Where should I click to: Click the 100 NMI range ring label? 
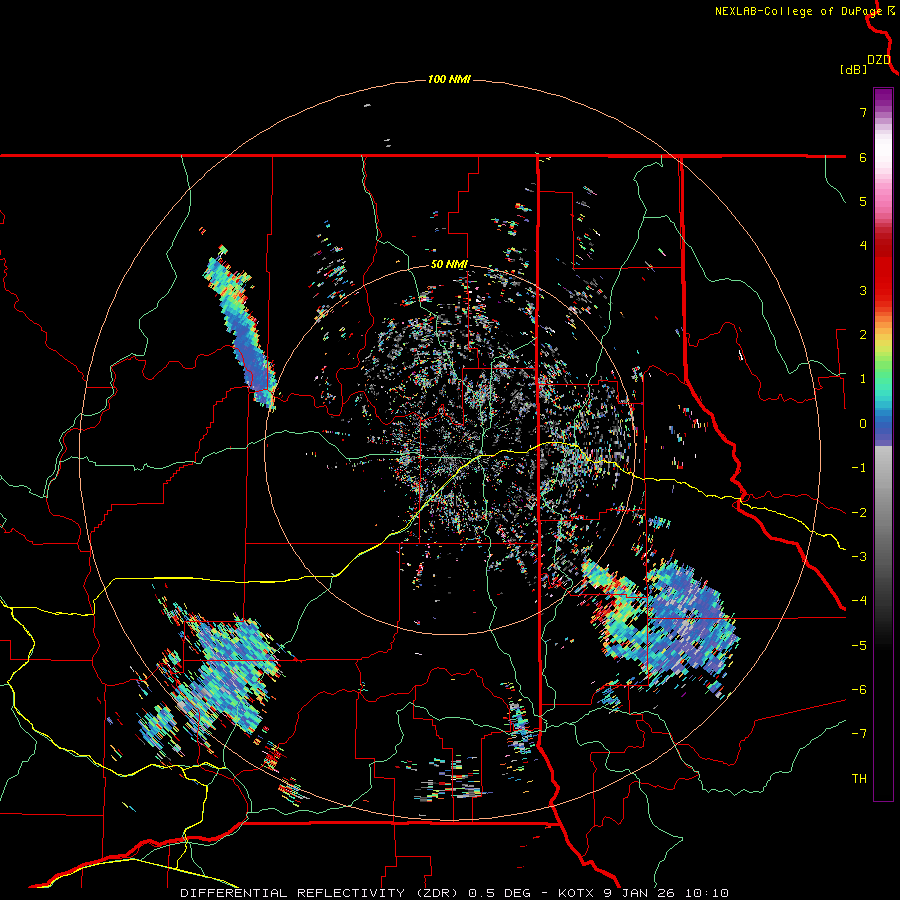449,79
